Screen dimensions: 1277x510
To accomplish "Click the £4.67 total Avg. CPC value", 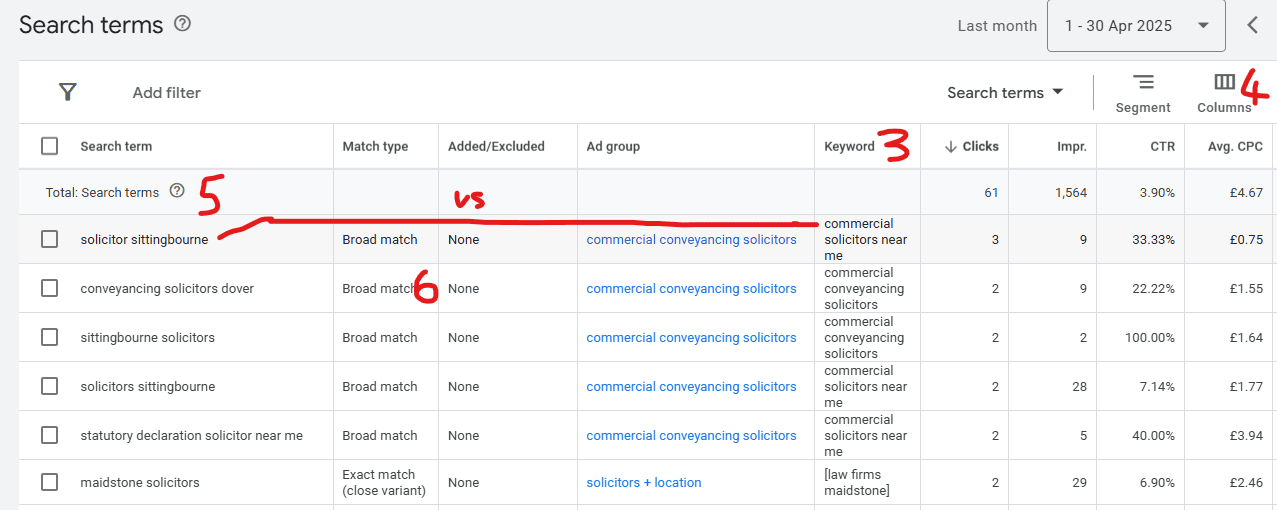I will (1245, 192).
